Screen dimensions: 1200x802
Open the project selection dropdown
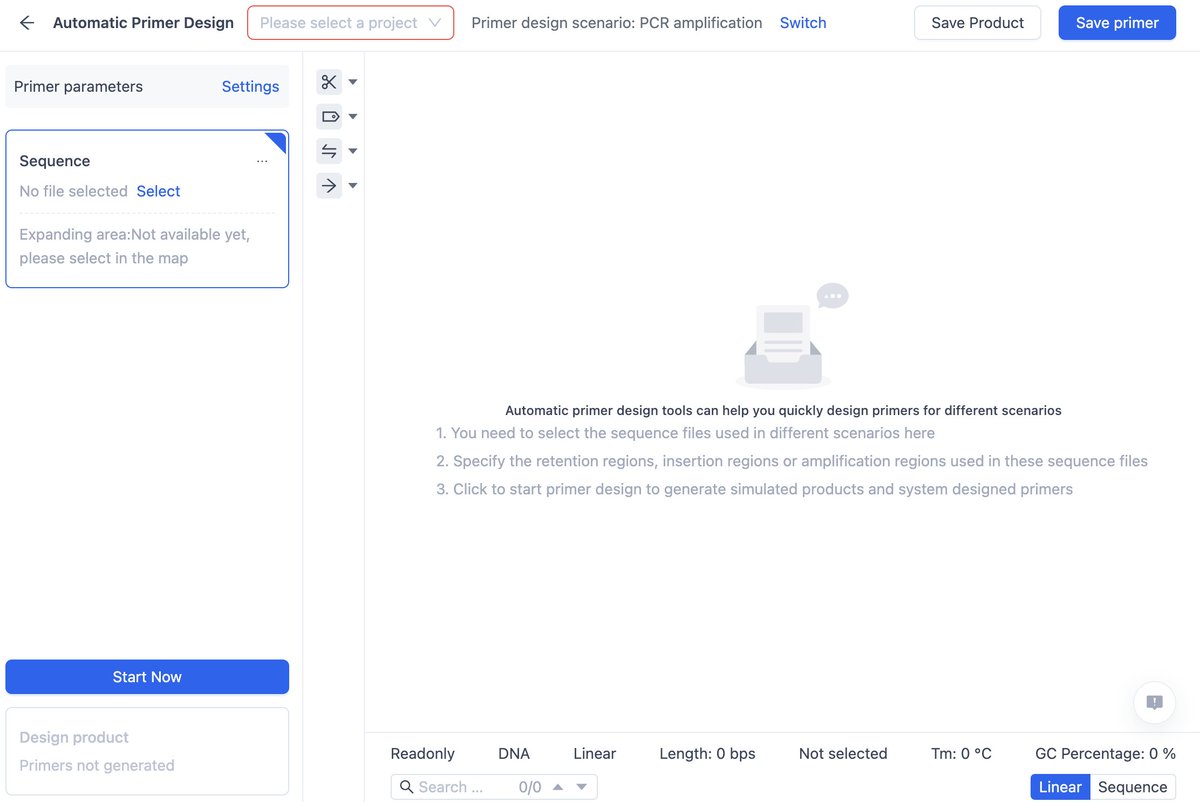350,21
